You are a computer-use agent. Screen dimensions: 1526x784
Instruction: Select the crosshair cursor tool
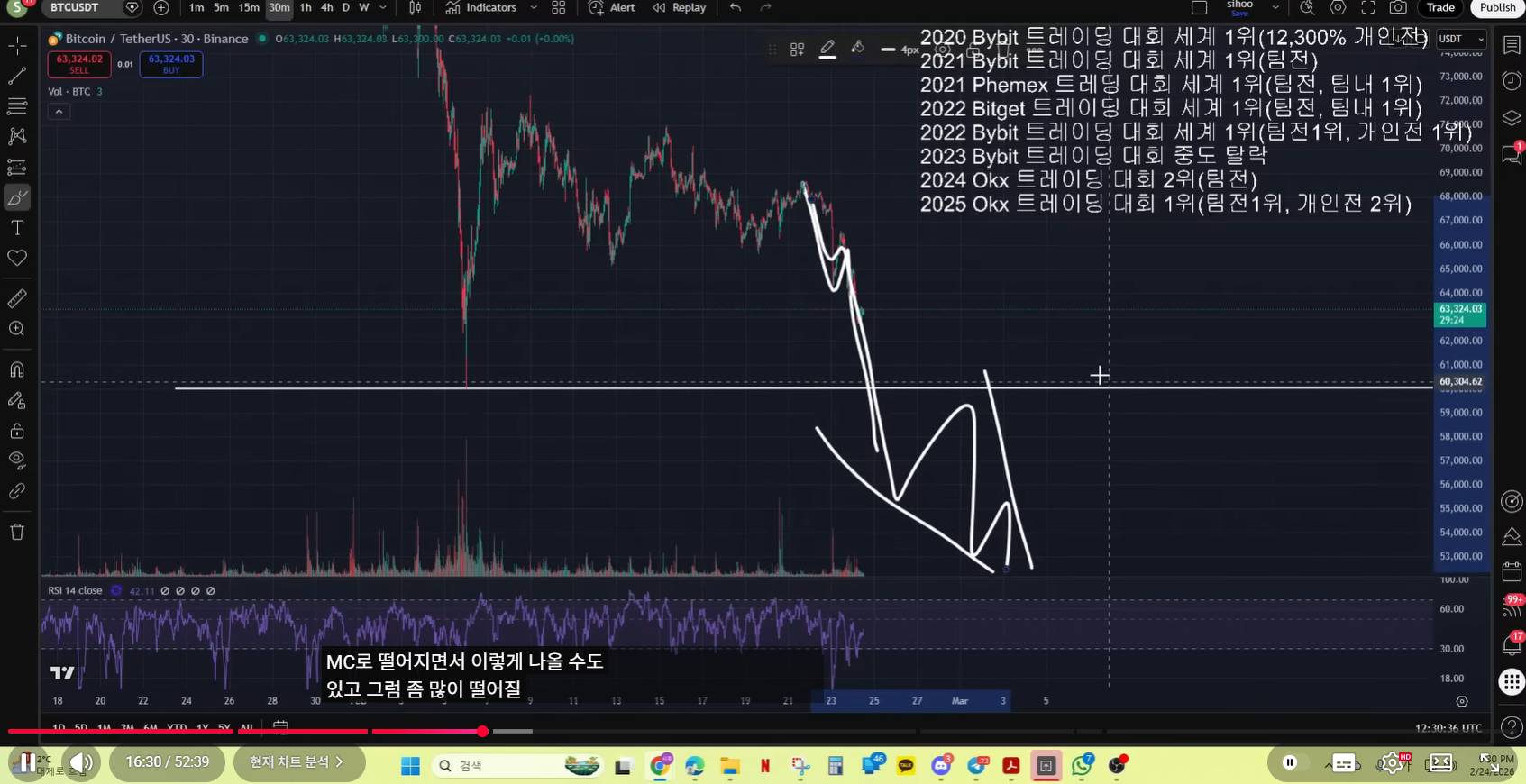[17, 45]
